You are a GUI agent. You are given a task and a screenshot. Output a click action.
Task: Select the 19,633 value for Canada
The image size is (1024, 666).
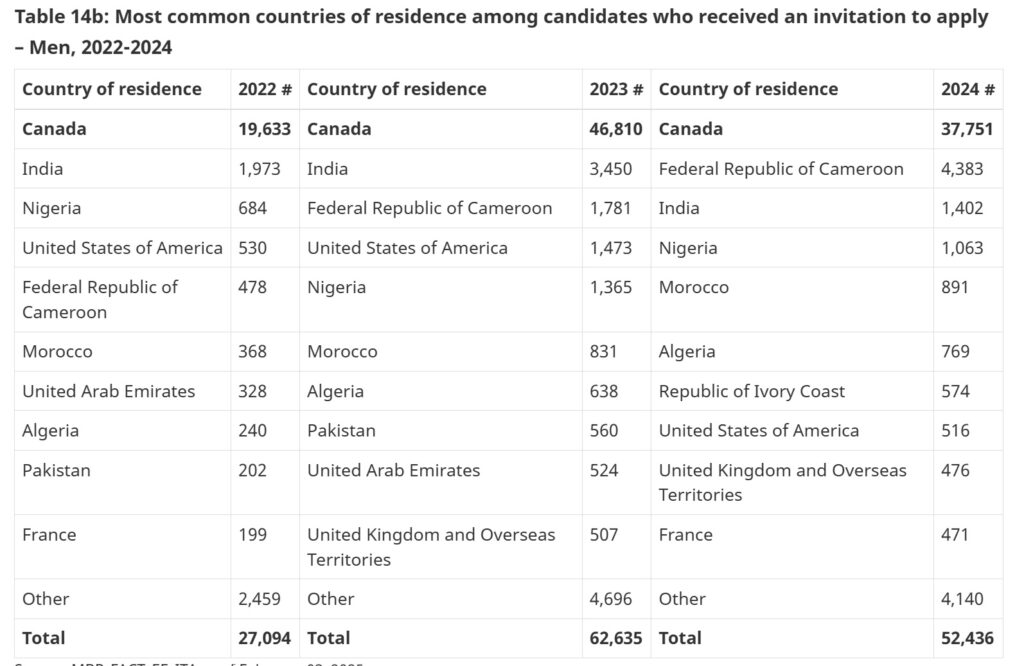265,129
